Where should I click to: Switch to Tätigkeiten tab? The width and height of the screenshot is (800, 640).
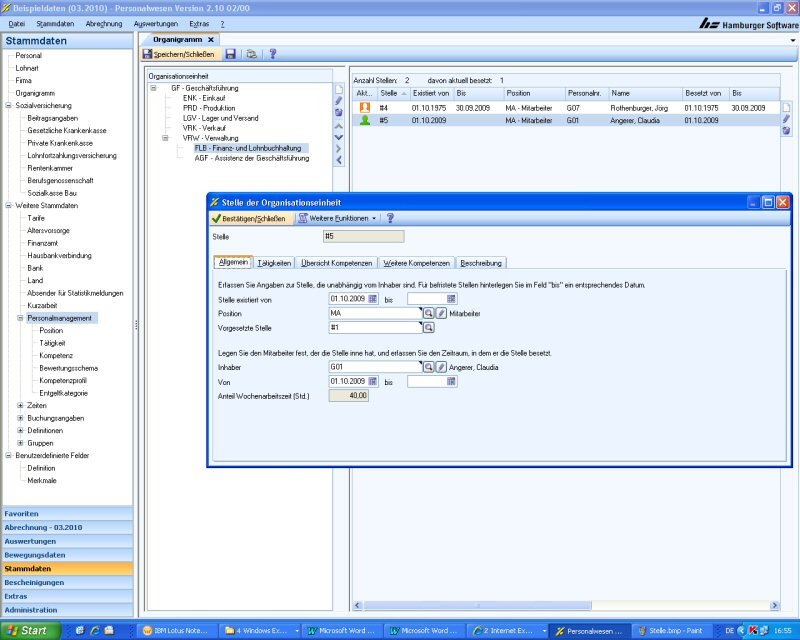tap(274, 263)
